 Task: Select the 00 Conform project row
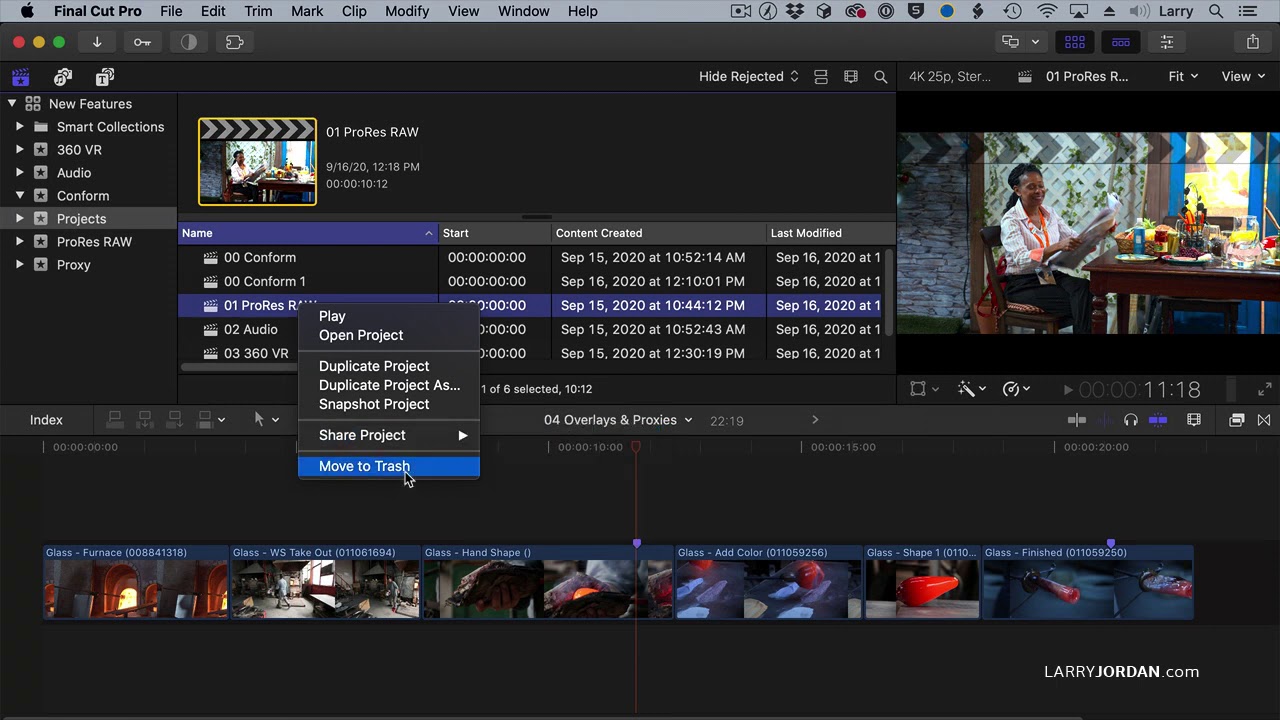point(531,257)
